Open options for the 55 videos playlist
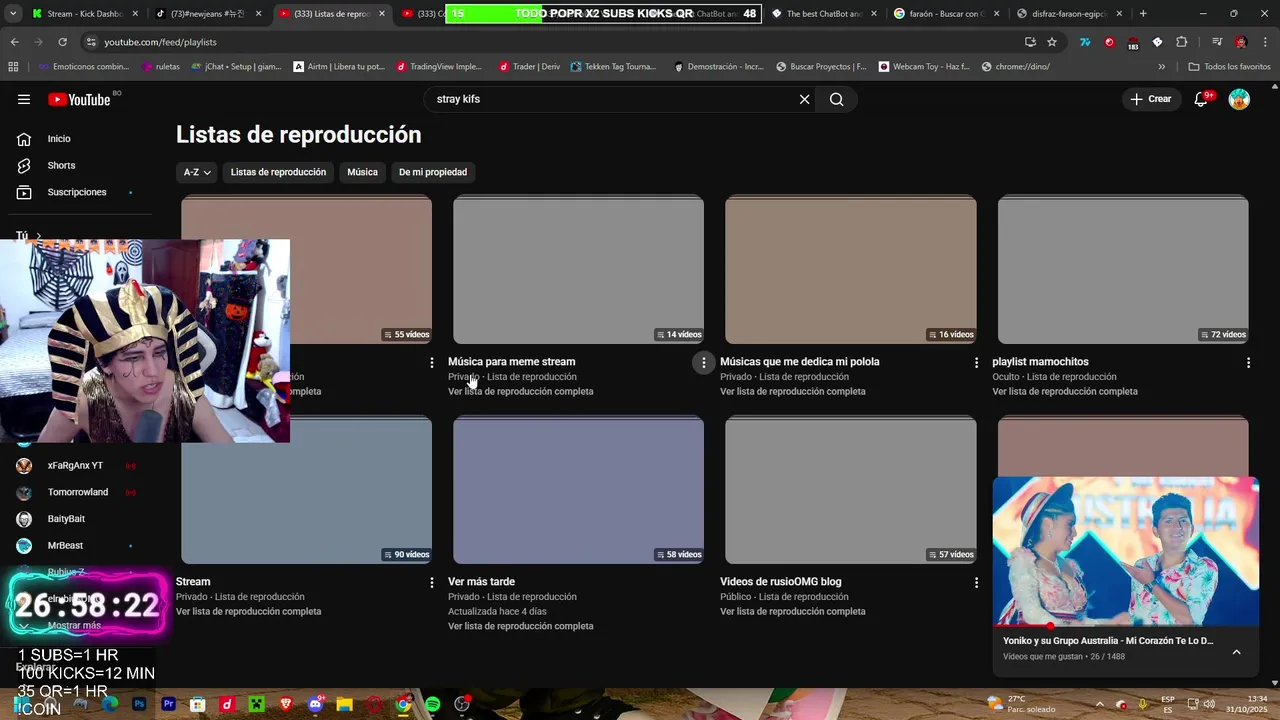This screenshot has width=1280, height=720. pyautogui.click(x=432, y=363)
